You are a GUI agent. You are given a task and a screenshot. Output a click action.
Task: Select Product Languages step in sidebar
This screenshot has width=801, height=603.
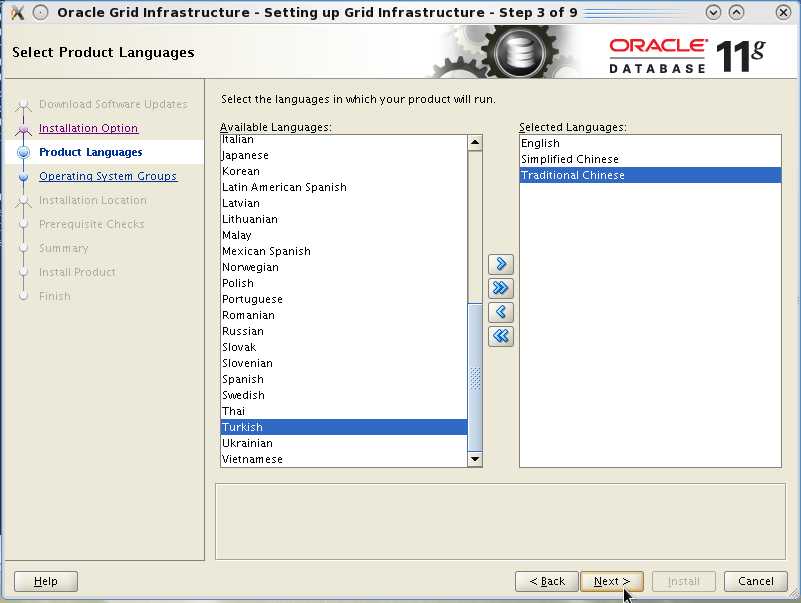[x=90, y=152]
